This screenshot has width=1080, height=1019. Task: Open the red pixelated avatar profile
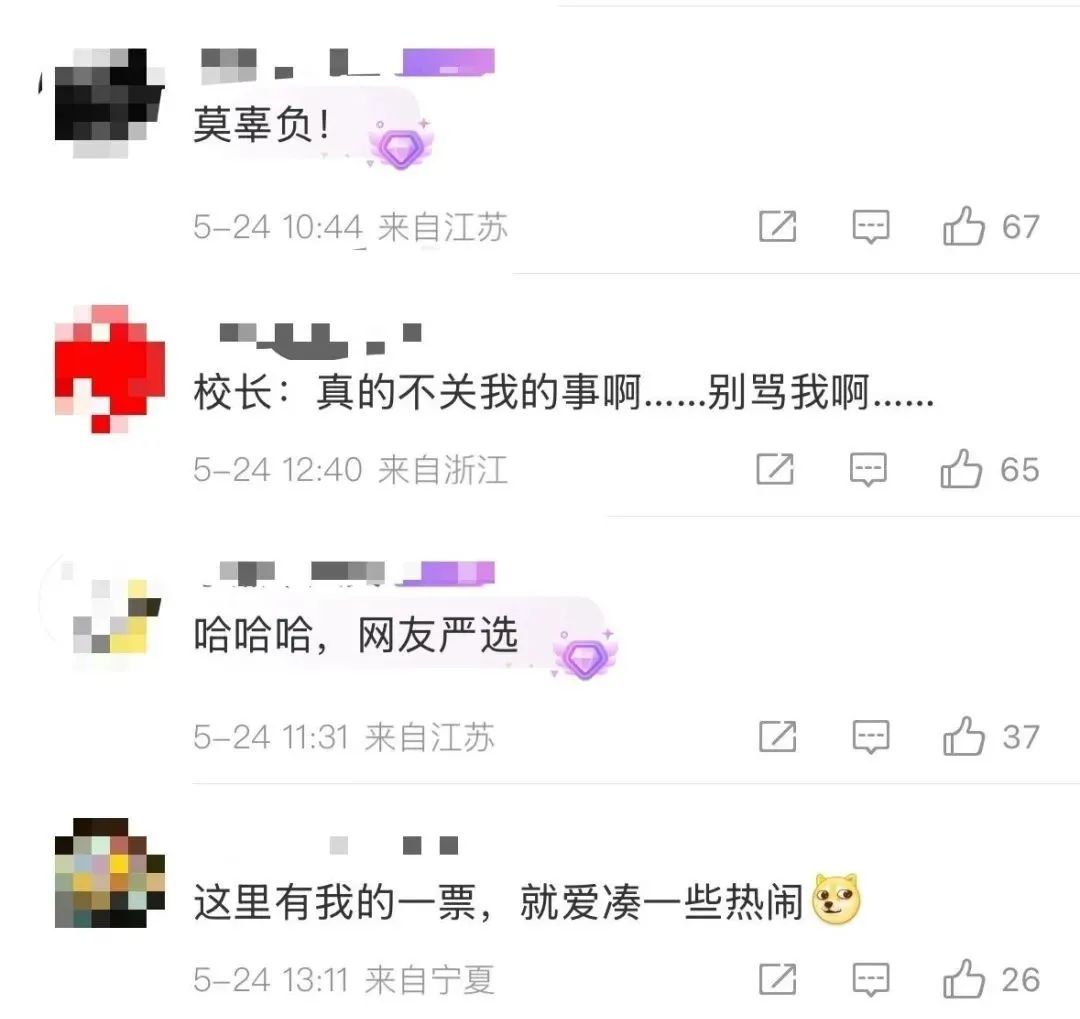(110, 369)
